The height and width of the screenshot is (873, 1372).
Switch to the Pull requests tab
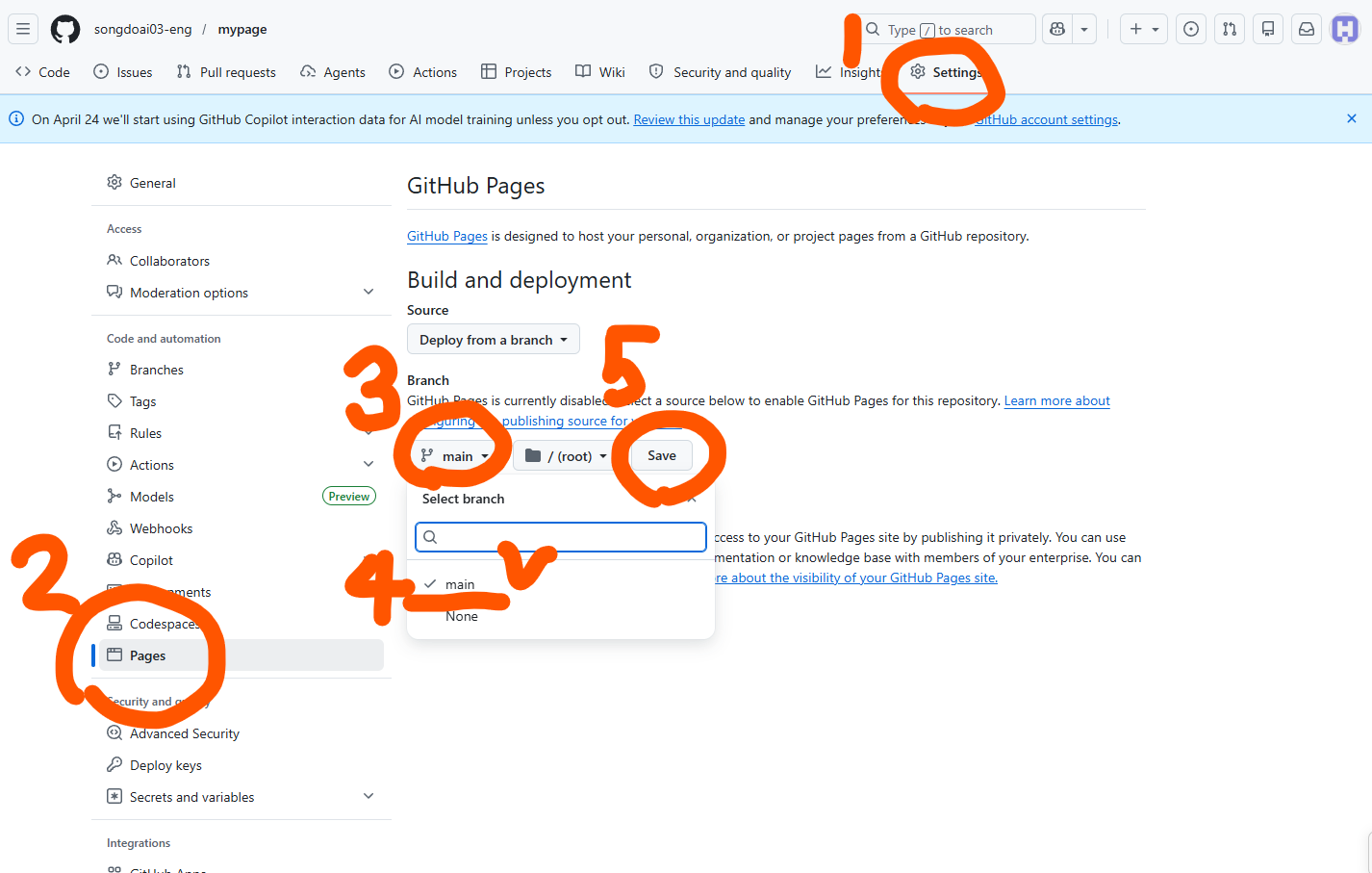click(x=226, y=72)
